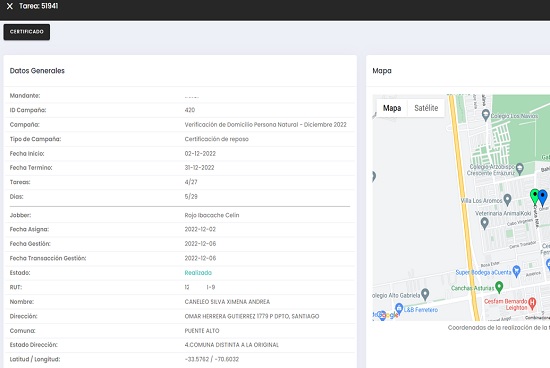Click the blue location pin on map

pyautogui.click(x=543, y=198)
